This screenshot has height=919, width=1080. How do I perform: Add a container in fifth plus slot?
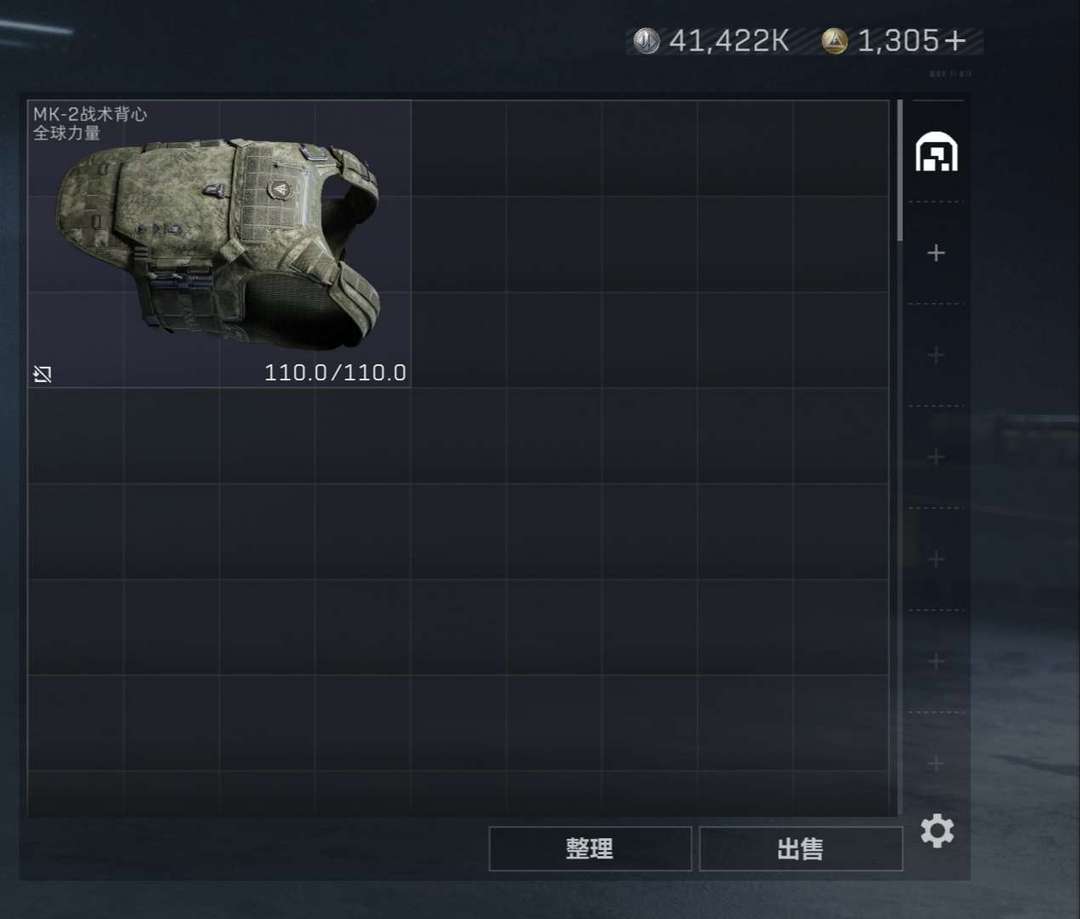click(936, 661)
